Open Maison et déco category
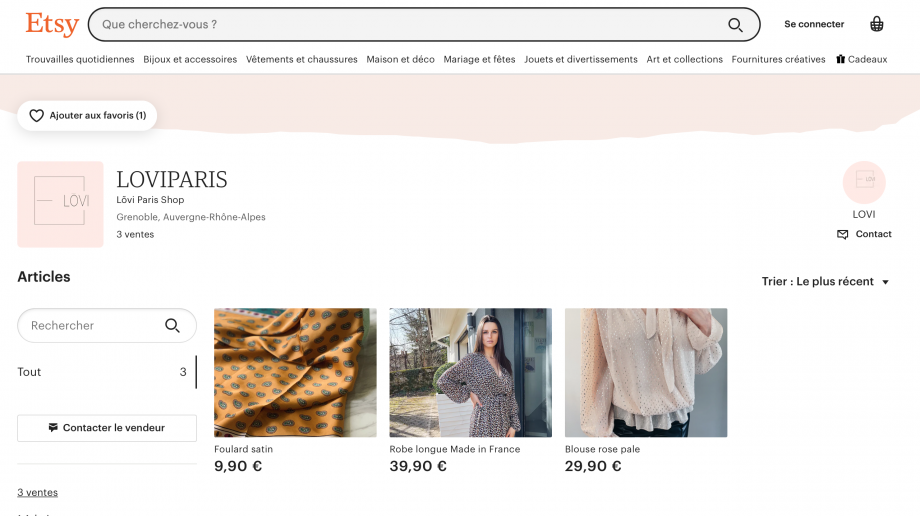920x516 pixels. click(x=400, y=59)
